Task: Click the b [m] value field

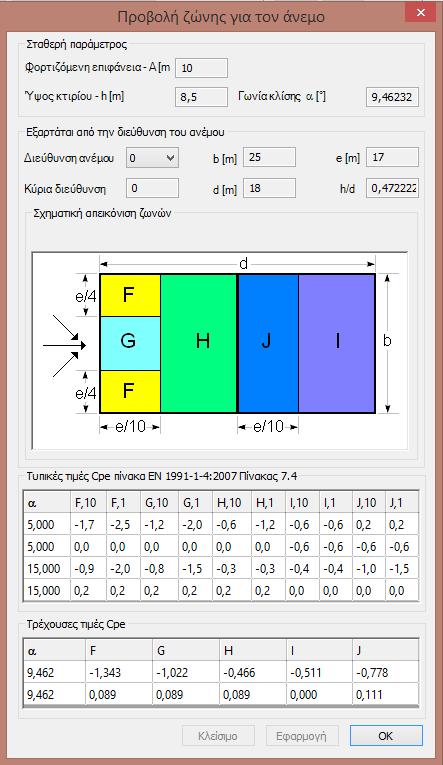Action: coord(269,158)
